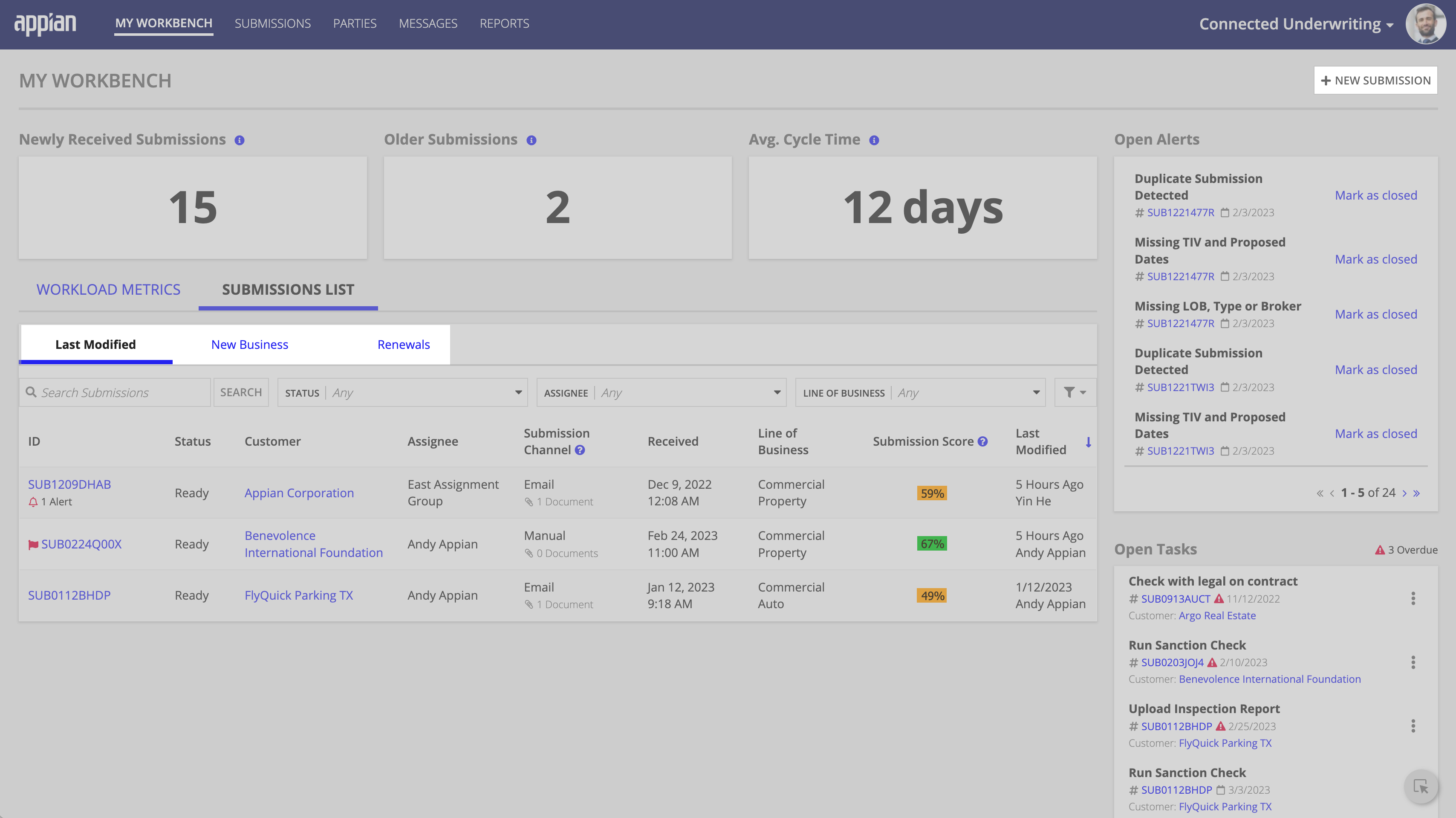Click the pagination next arrow in Open Alerts
The height and width of the screenshot is (818, 1456).
1405,492
